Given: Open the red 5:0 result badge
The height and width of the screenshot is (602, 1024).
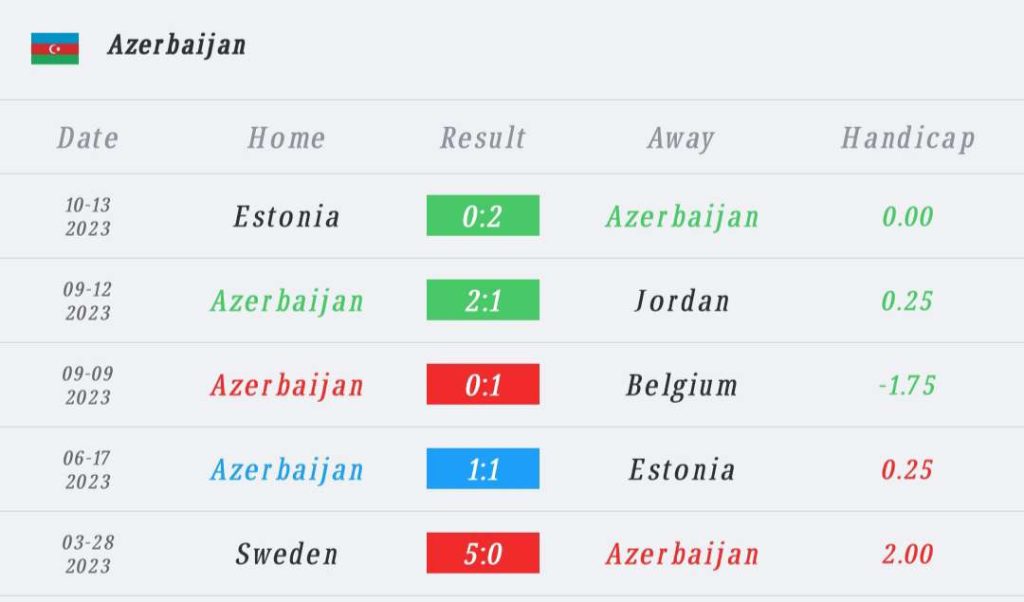Looking at the screenshot, I should 483,553.
